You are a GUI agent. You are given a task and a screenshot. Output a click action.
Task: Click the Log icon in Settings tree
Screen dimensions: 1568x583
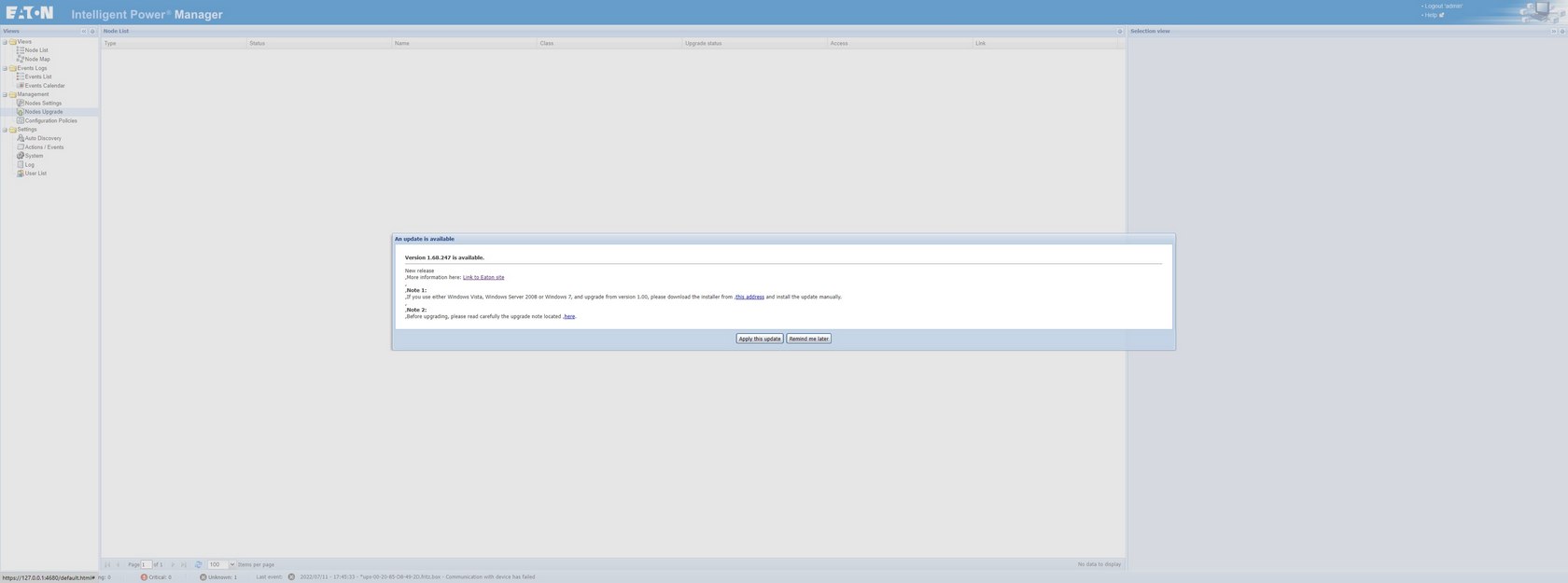pyautogui.click(x=21, y=164)
